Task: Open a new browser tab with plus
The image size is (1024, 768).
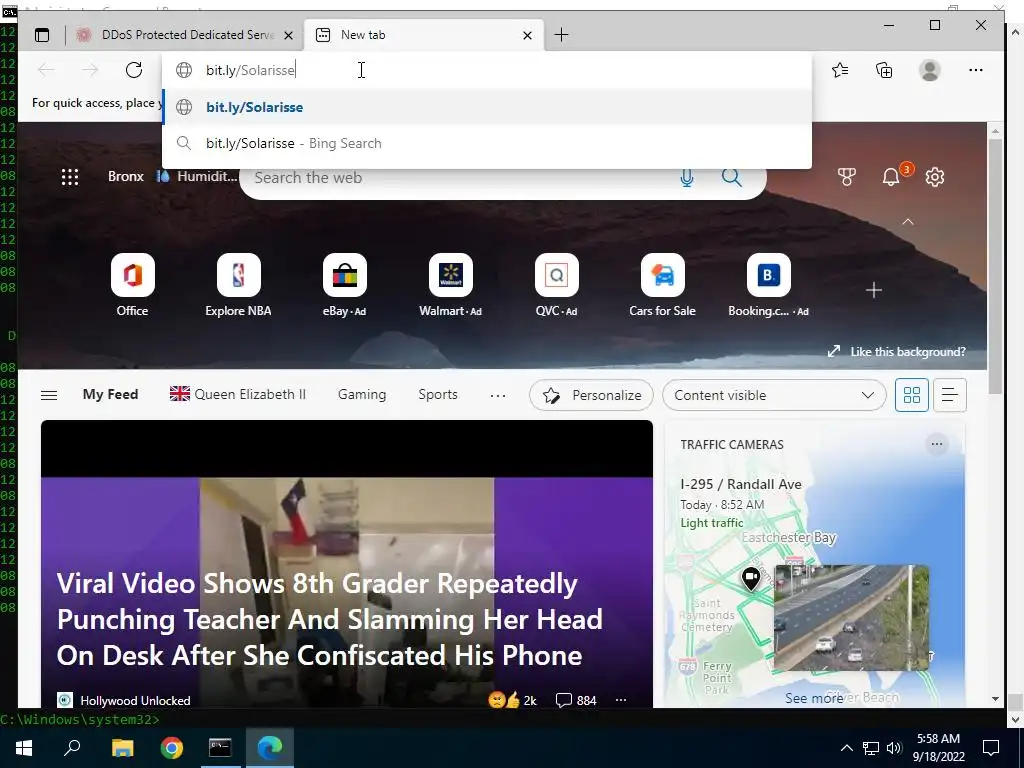Action: click(x=561, y=35)
